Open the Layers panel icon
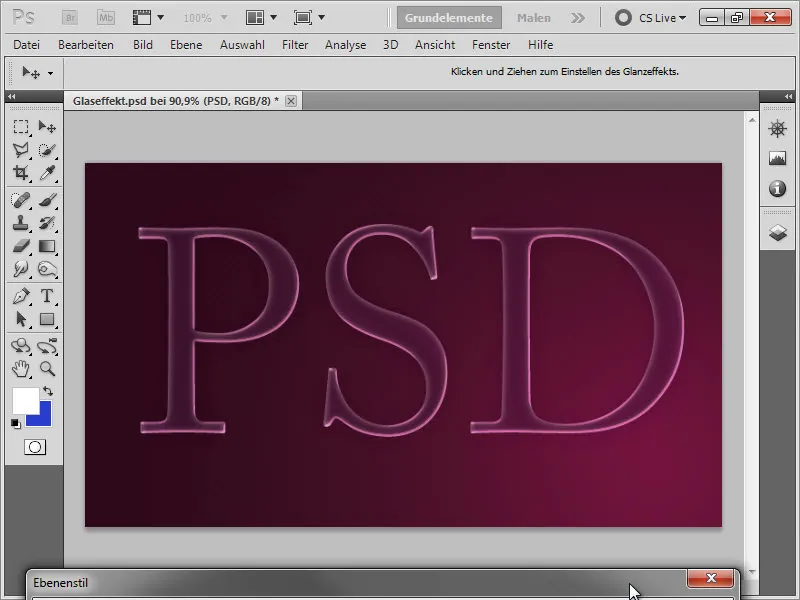This screenshot has width=800, height=600. click(x=778, y=233)
